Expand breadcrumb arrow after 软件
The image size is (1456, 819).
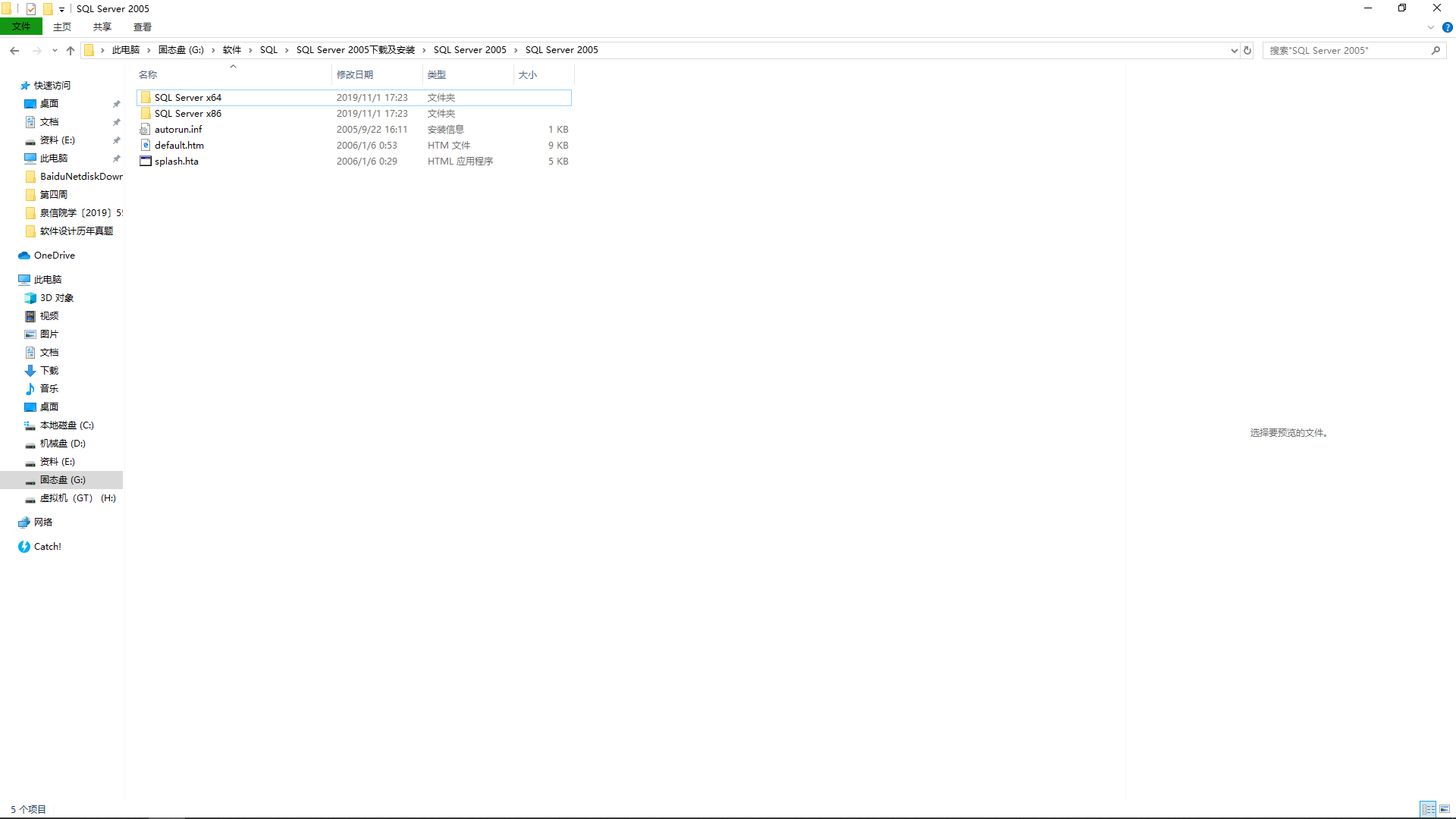point(250,51)
